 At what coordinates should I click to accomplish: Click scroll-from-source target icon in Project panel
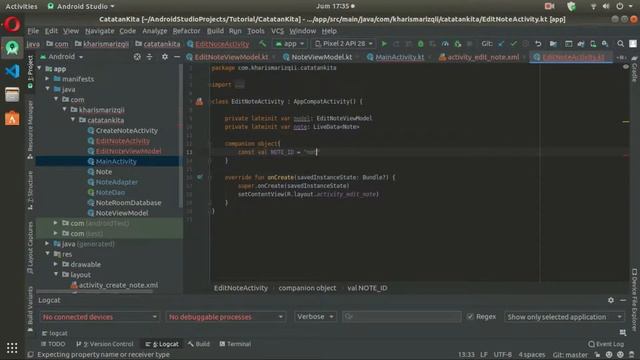(x=137, y=57)
